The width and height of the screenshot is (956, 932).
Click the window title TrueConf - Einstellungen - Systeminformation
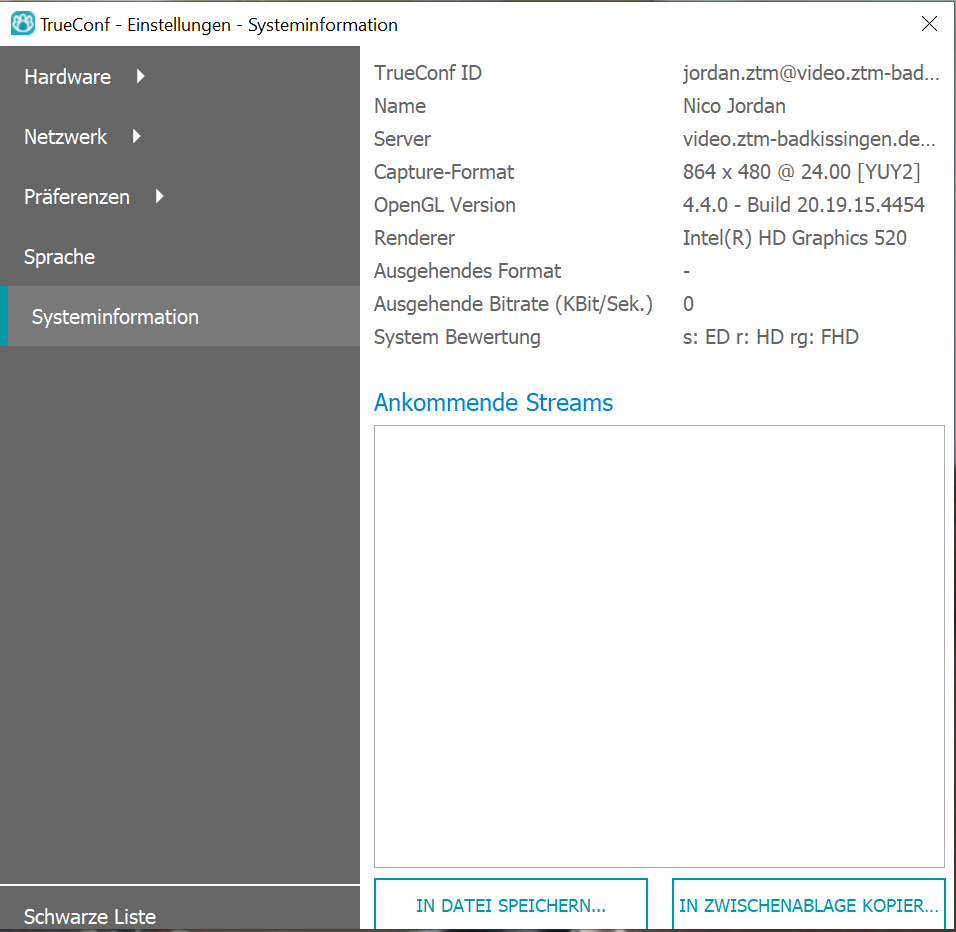219,24
